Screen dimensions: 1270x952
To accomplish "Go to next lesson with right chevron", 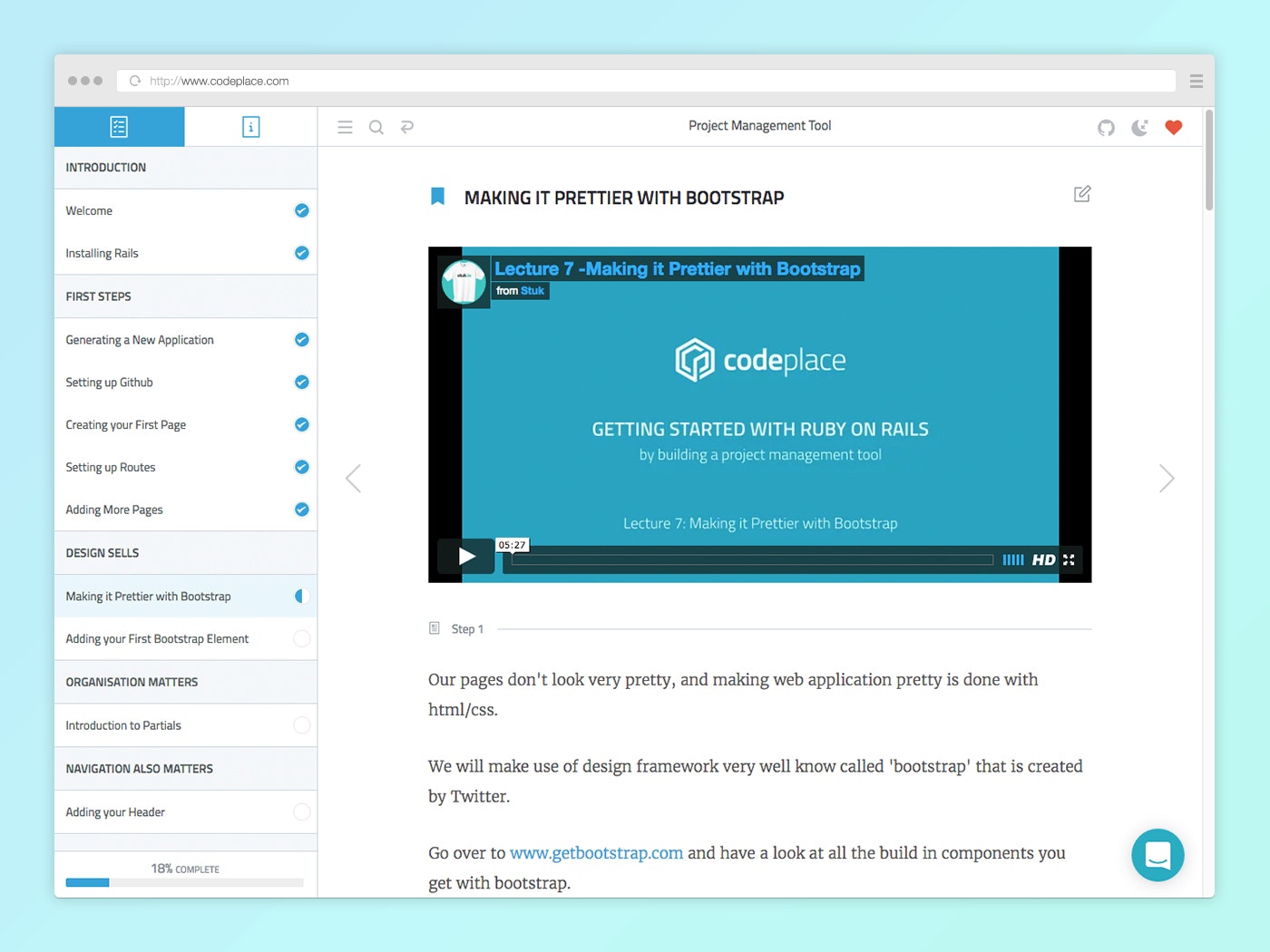I will (x=1167, y=478).
